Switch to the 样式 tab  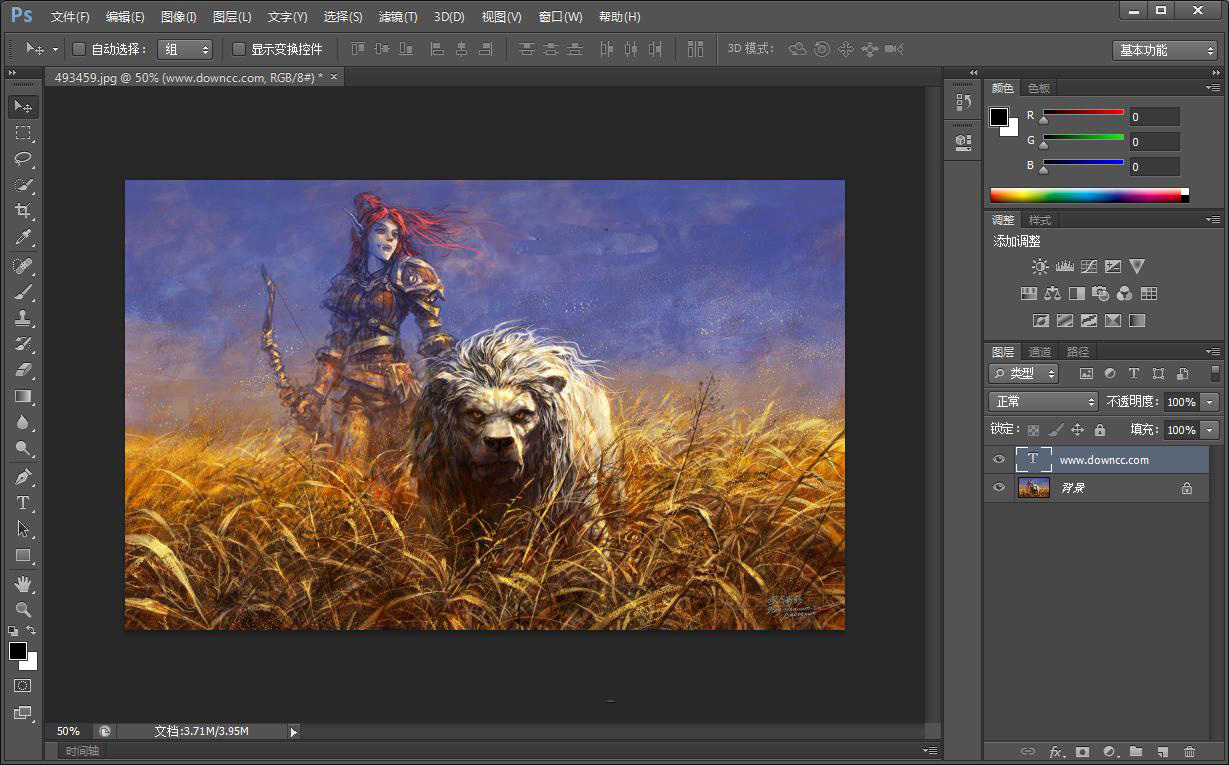(x=1040, y=220)
